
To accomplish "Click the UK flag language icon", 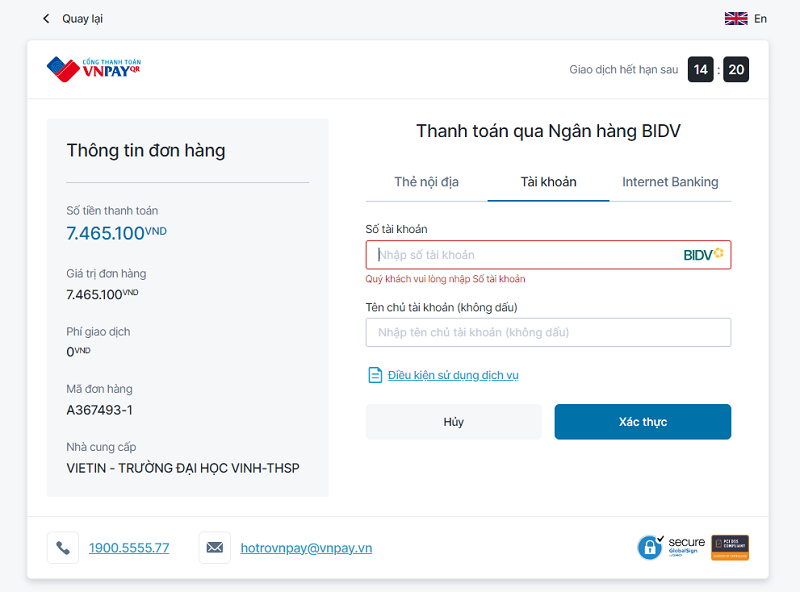I will click(736, 19).
